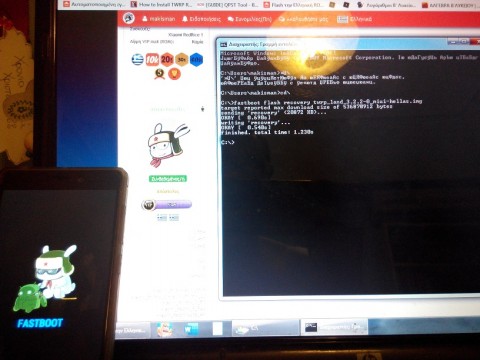The height and width of the screenshot is (360, 480).
Task: Click the orange 20 hexagon badge
Action: [x=167, y=60]
